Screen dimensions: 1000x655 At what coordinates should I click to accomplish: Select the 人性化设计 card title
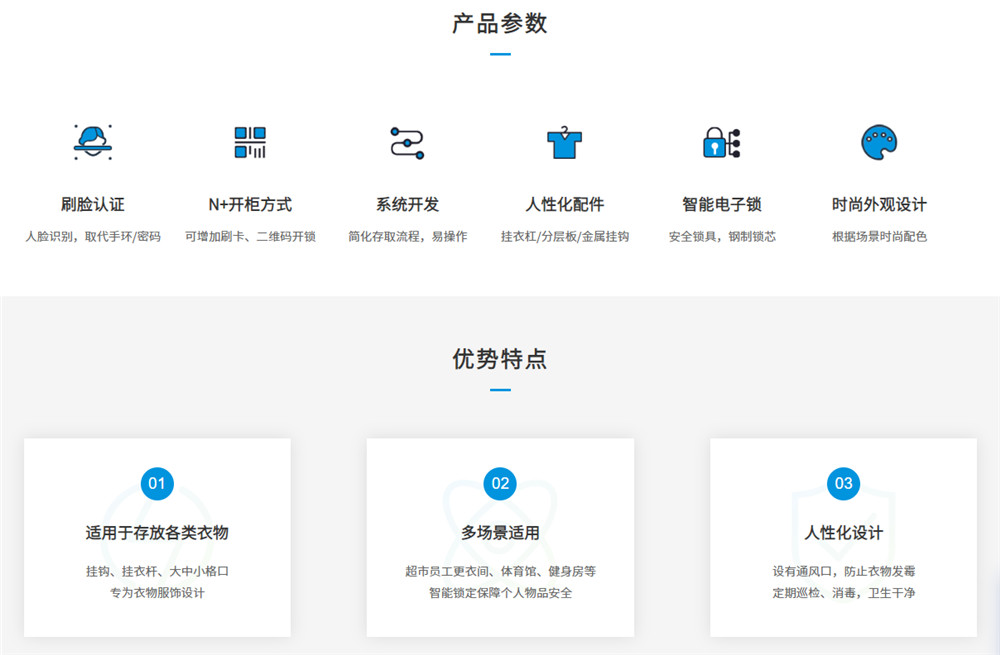(x=843, y=533)
